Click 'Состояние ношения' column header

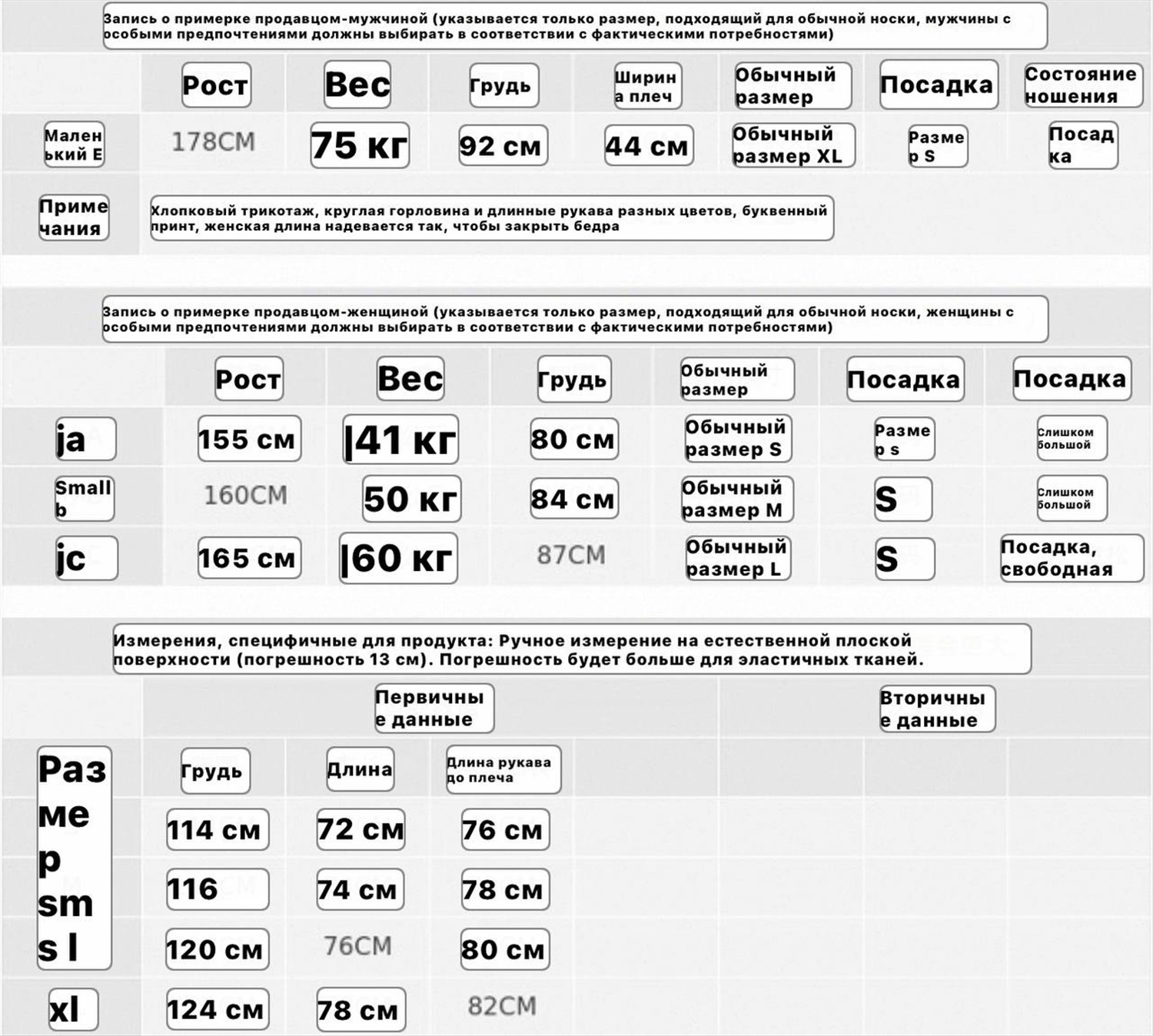[x=1082, y=85]
